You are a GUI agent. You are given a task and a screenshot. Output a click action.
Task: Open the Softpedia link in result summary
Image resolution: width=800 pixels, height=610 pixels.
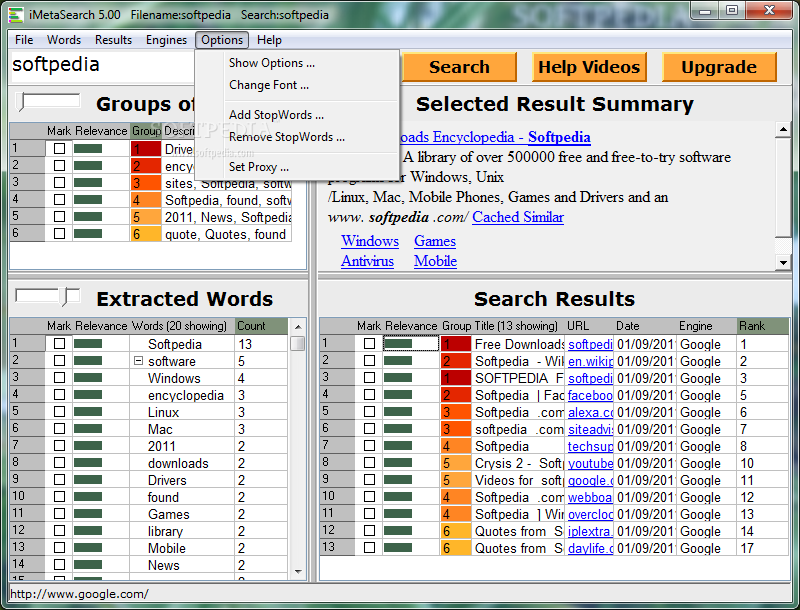[x=559, y=137]
